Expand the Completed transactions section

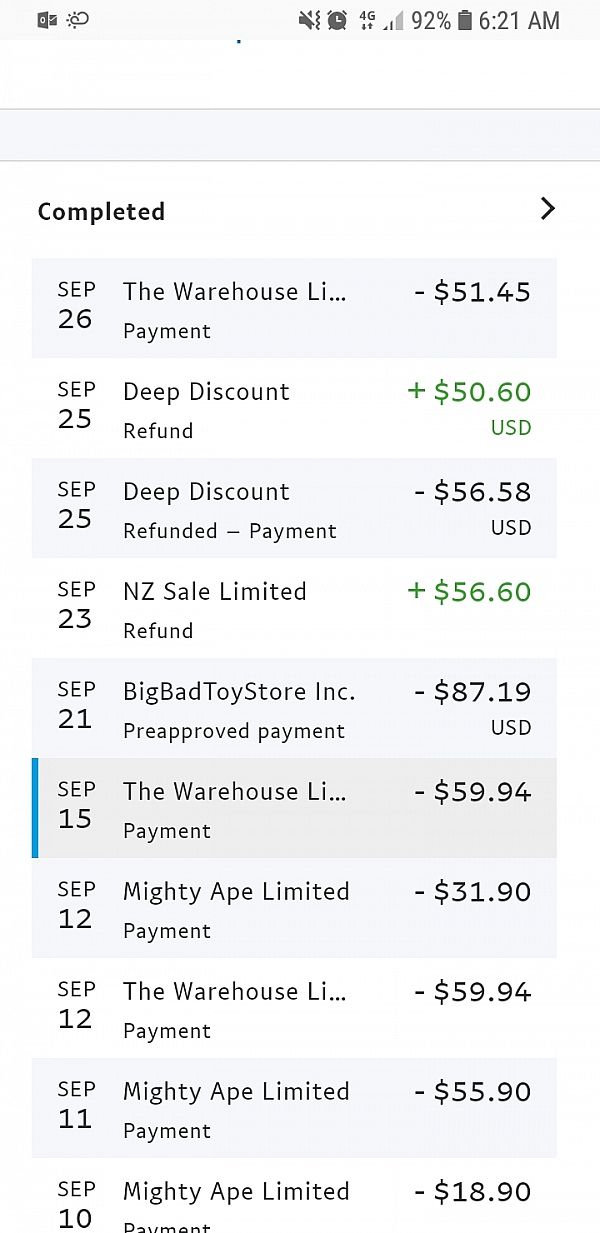(x=547, y=209)
